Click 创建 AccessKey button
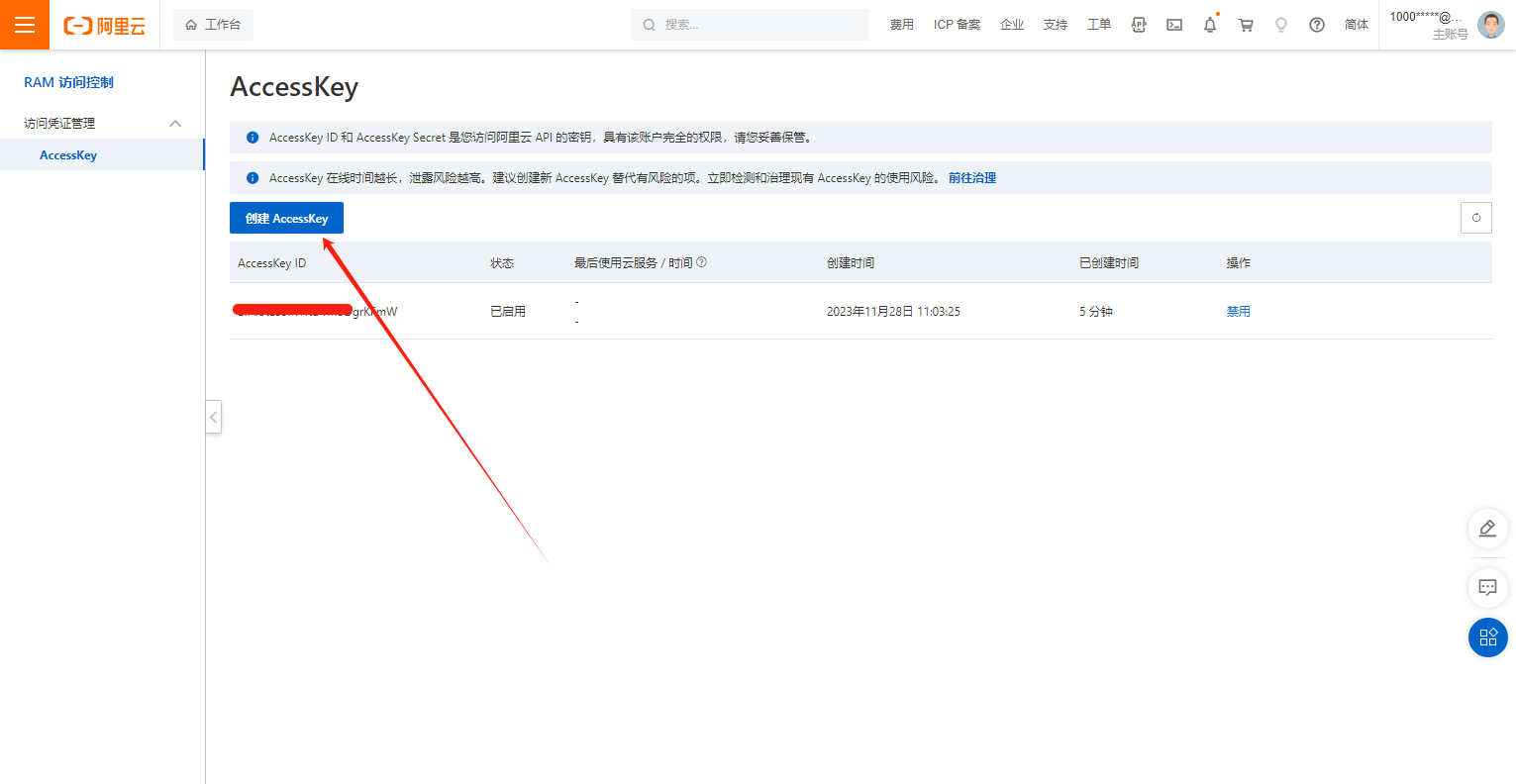The image size is (1516, 784). (286, 218)
